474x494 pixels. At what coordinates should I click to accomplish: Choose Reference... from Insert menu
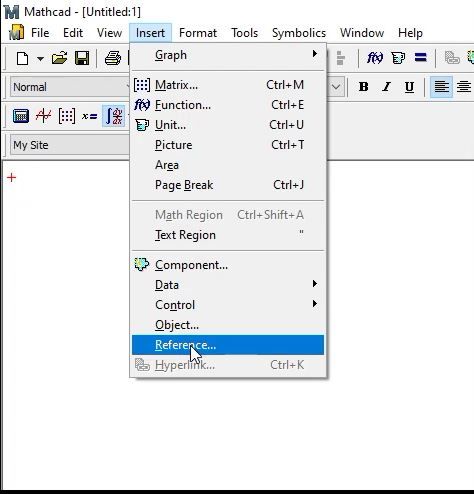(x=228, y=345)
